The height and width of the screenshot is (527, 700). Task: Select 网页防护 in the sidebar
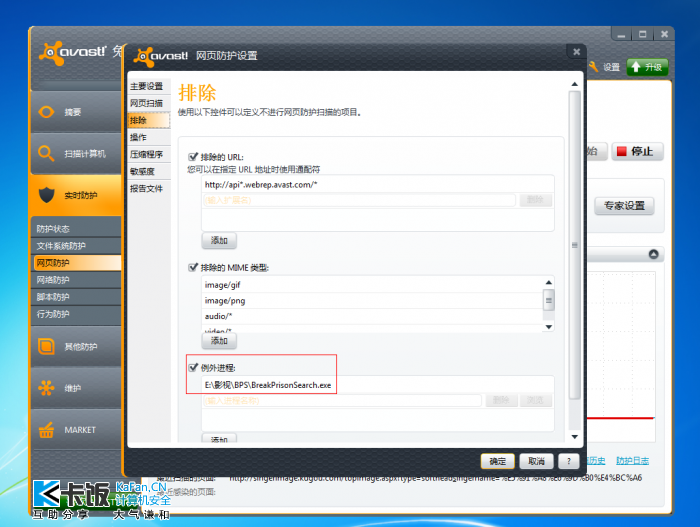[76, 263]
